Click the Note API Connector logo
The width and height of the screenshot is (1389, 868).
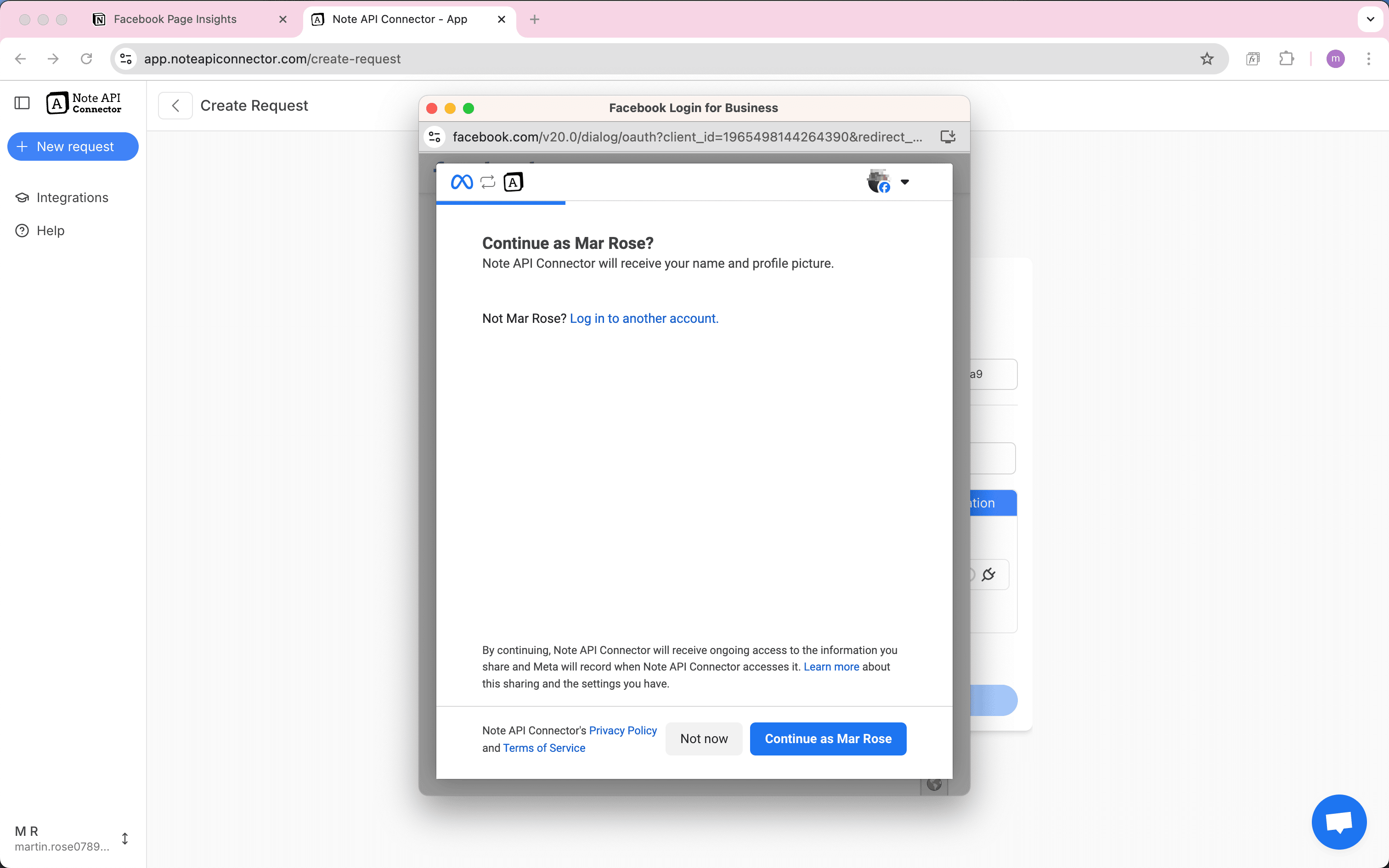(x=84, y=103)
